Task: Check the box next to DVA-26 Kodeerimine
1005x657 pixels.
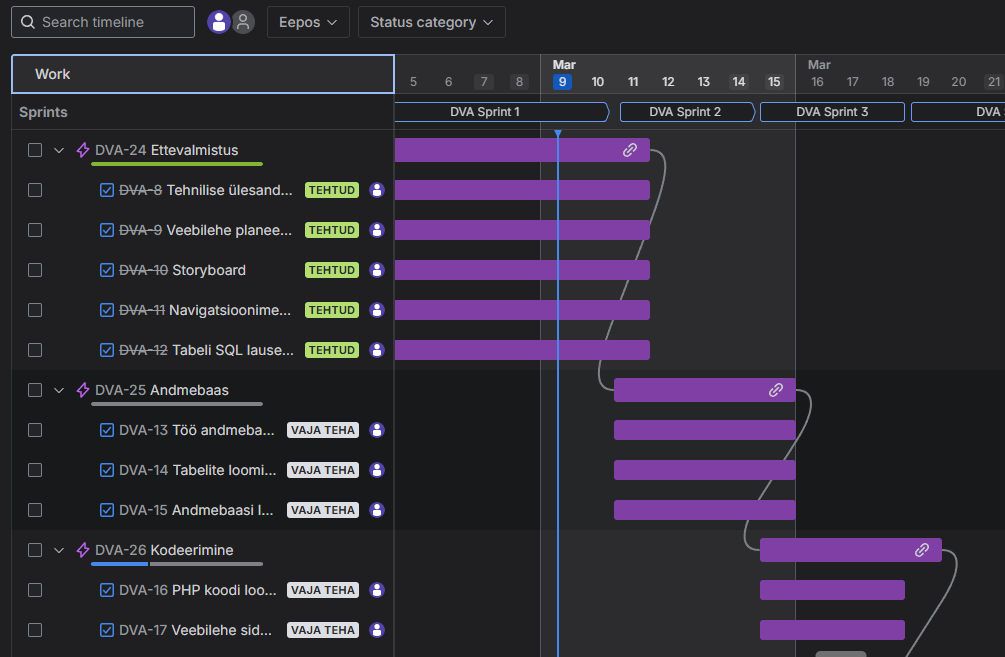Action: pos(35,550)
